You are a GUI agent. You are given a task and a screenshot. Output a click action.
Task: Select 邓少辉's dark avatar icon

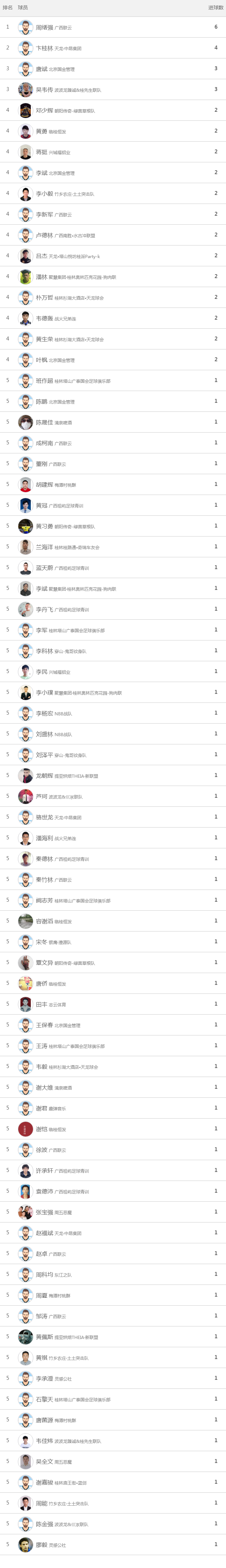pos(25,110)
